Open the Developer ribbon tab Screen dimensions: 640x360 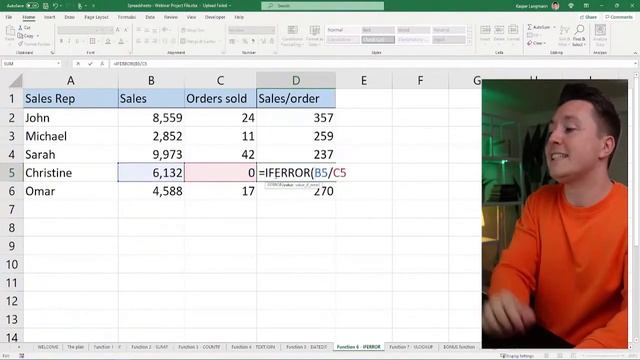[x=215, y=17]
